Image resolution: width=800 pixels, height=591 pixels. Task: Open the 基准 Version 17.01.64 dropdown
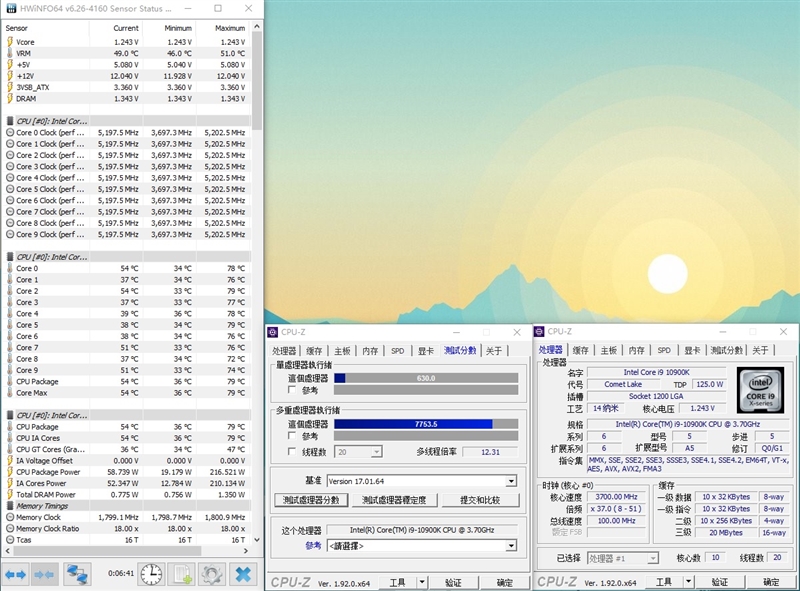(x=511, y=481)
